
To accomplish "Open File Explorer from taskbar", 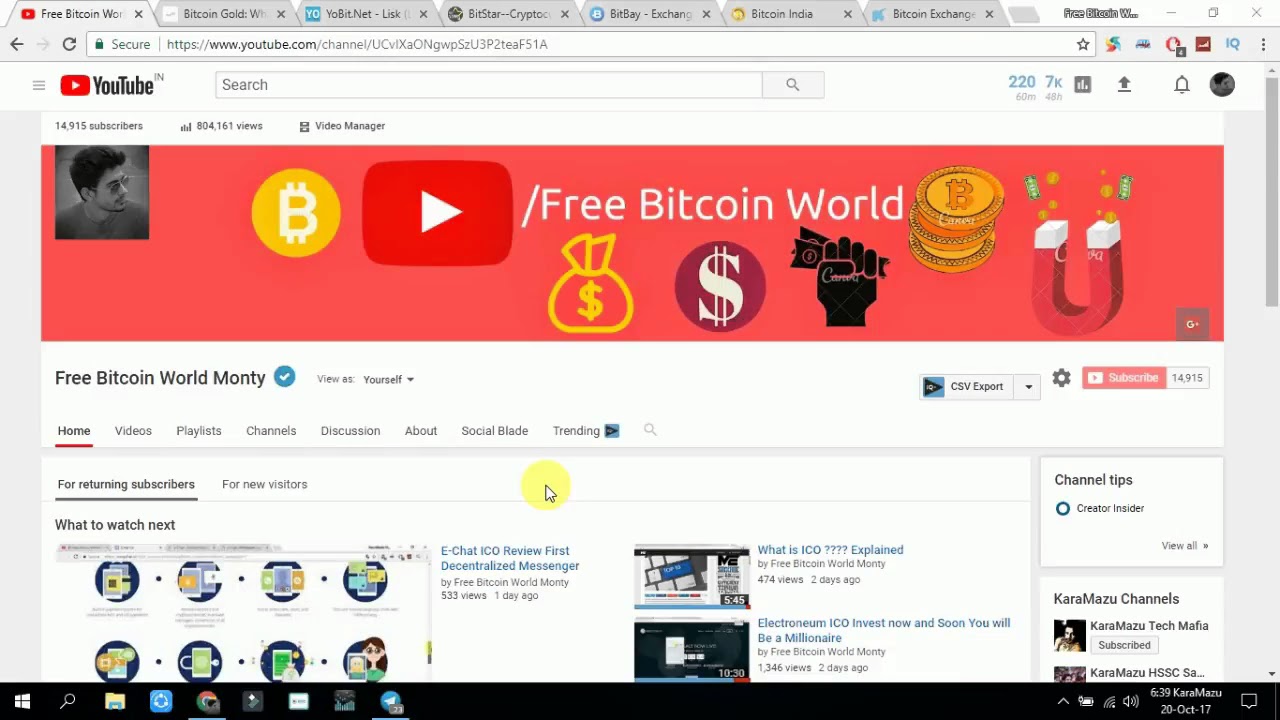I will pyautogui.click(x=114, y=701).
